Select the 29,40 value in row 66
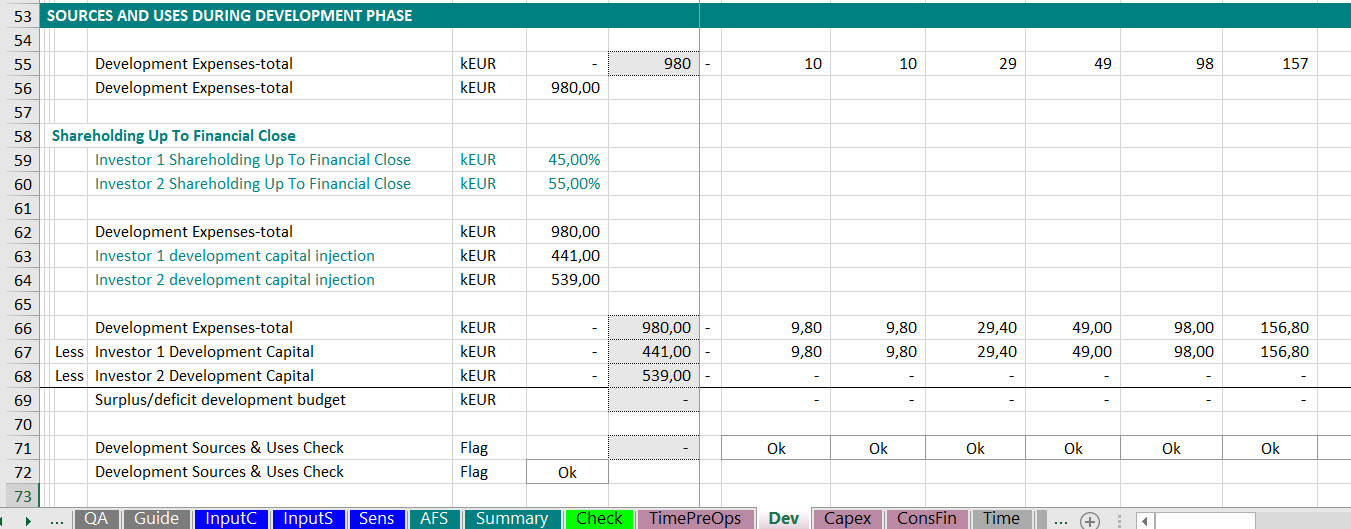 [975, 328]
